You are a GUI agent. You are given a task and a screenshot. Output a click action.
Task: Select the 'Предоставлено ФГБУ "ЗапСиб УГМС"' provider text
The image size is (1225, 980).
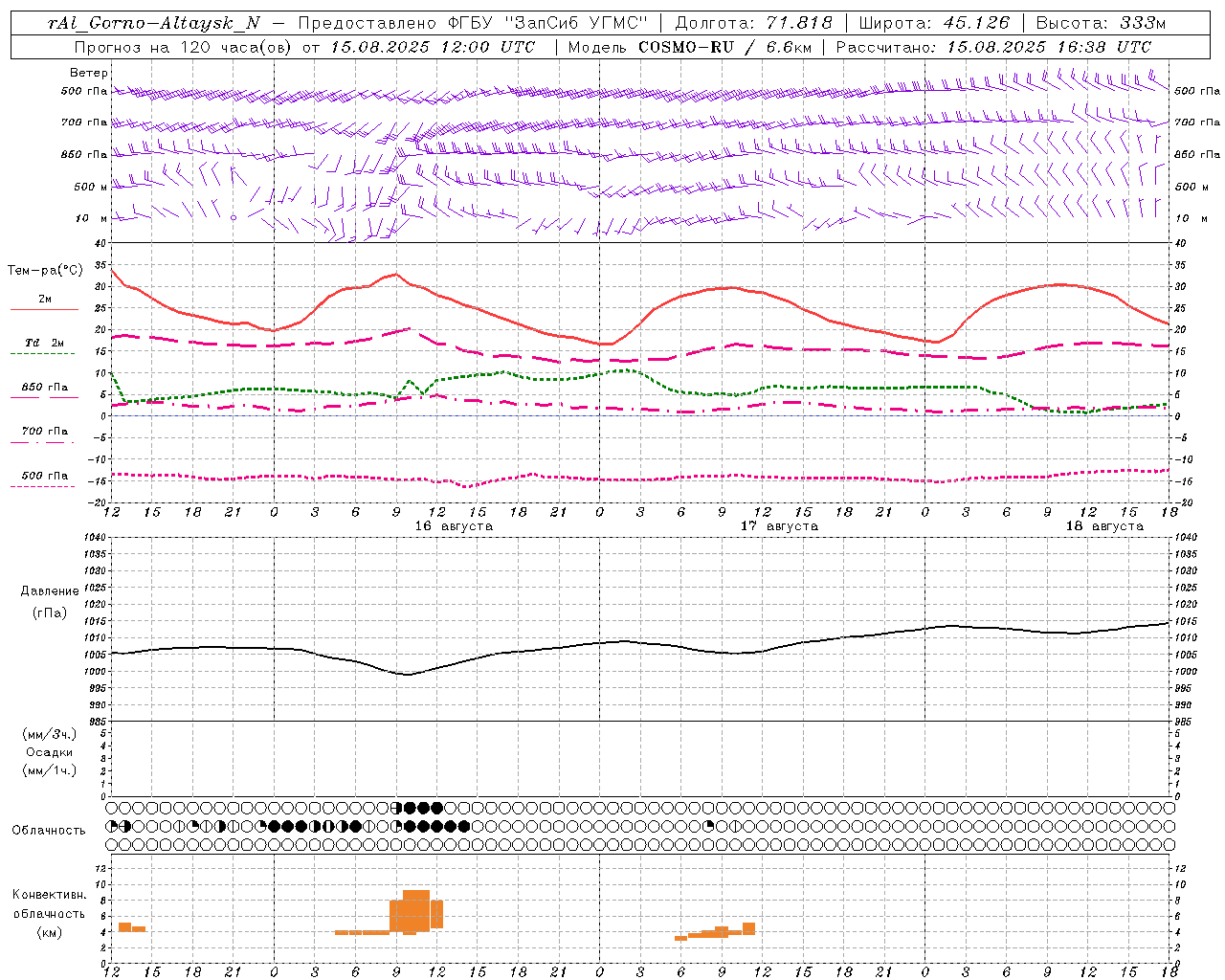pos(473,23)
